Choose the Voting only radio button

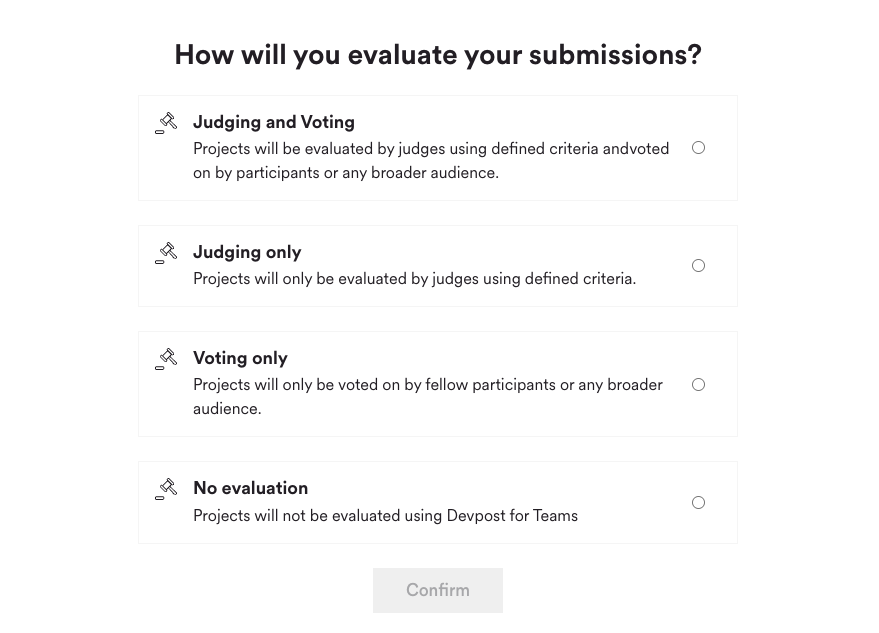click(698, 385)
